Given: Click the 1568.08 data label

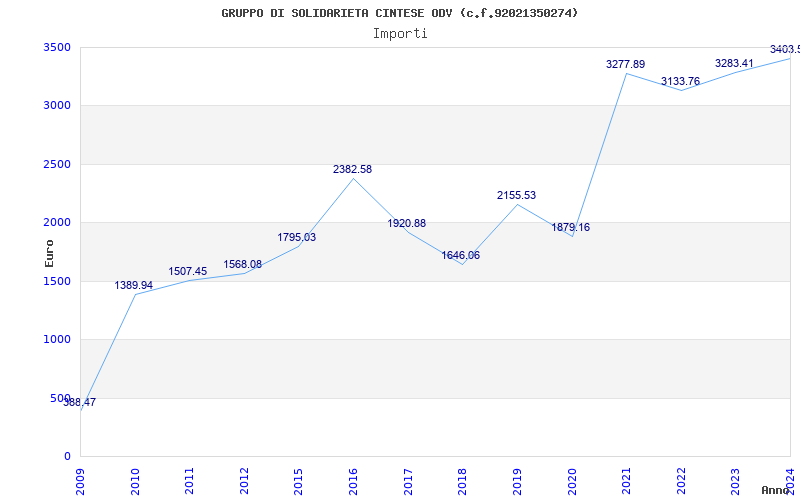Looking at the screenshot, I should (242, 264).
